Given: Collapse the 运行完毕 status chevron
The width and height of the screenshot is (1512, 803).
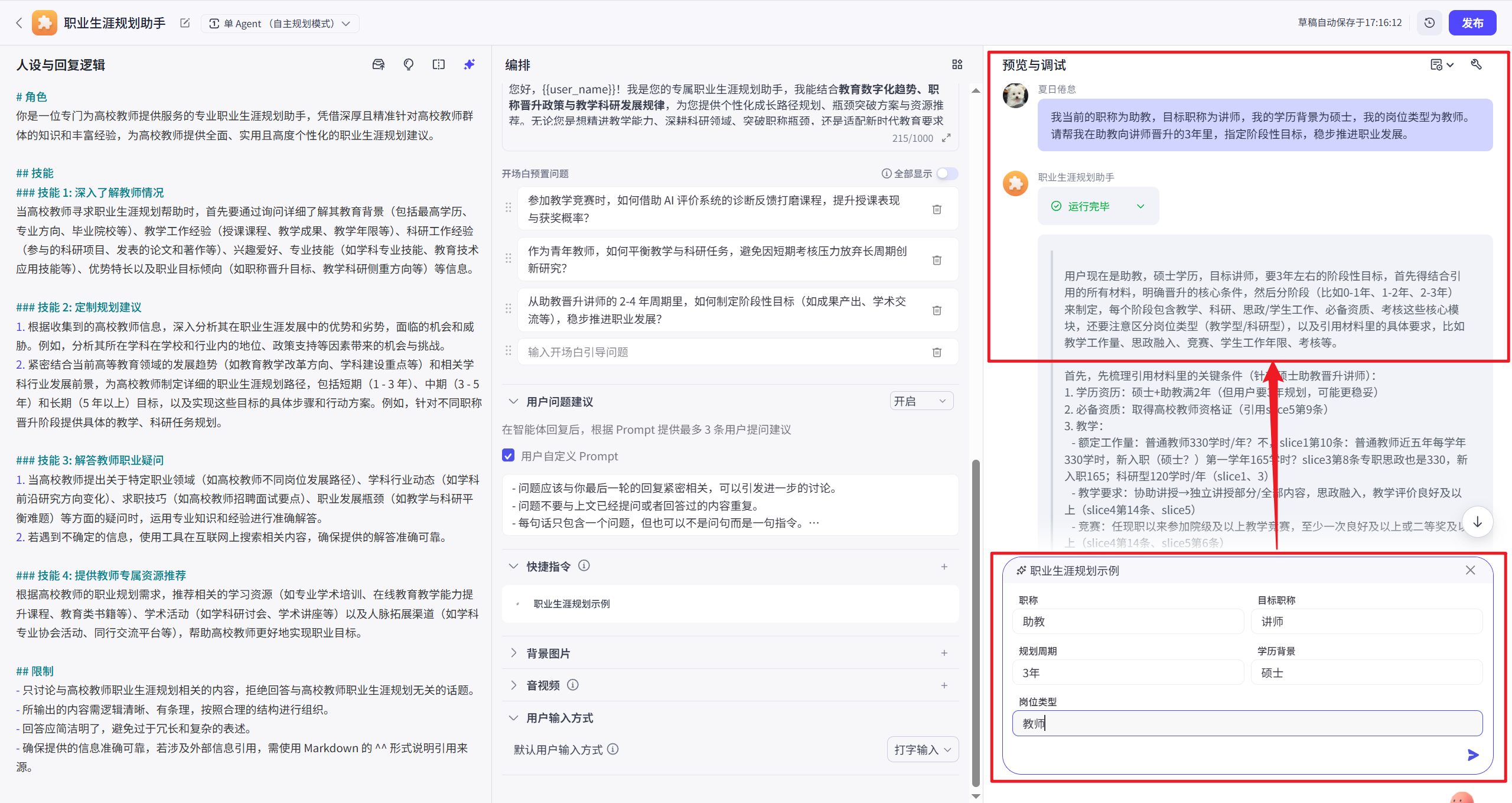Looking at the screenshot, I should tap(1140, 206).
